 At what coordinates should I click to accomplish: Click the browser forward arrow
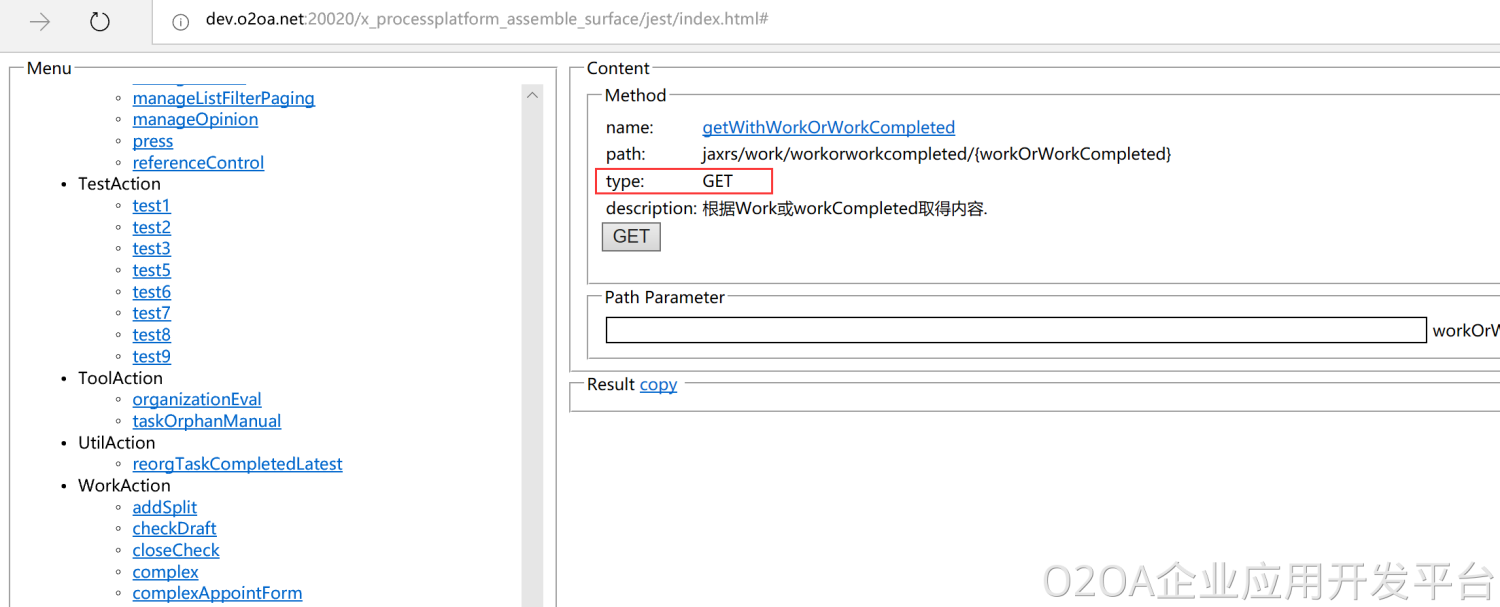(x=39, y=21)
